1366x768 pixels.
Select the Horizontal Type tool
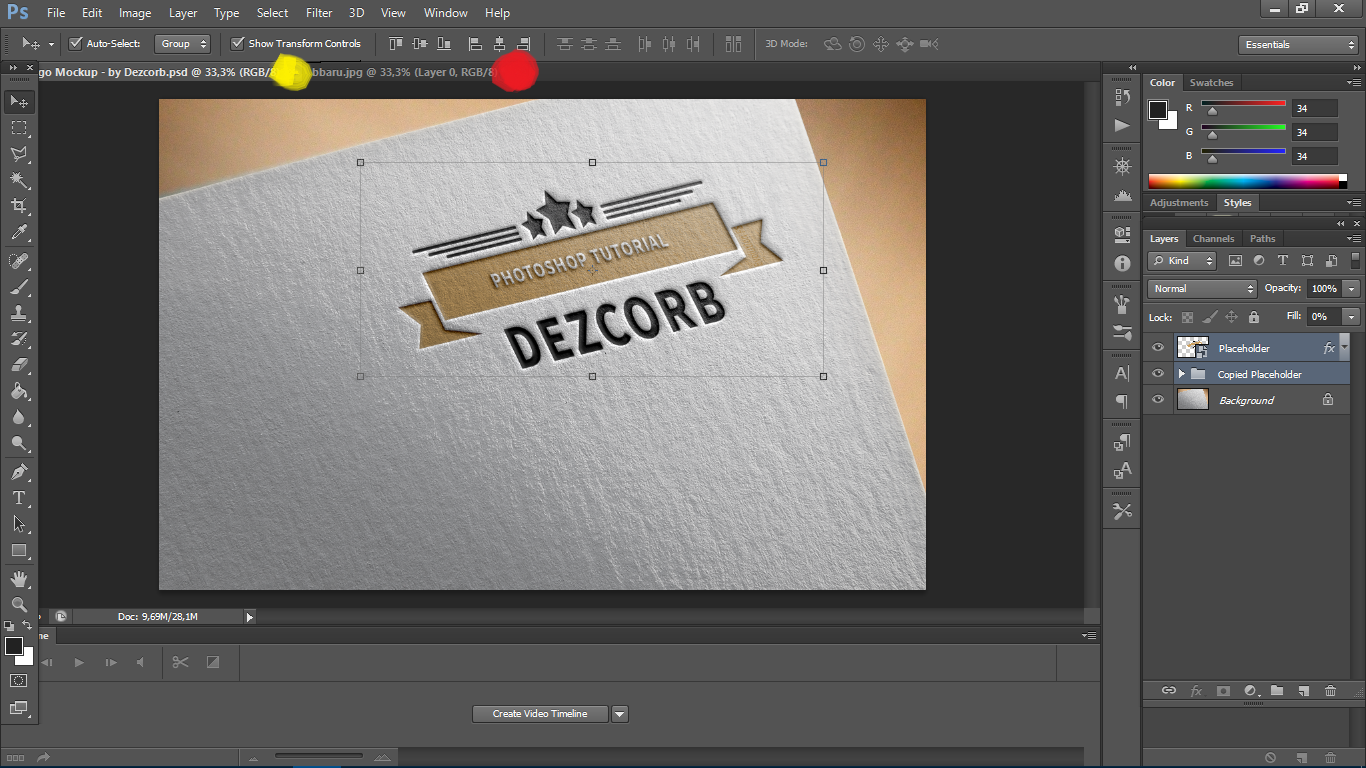(x=19, y=497)
